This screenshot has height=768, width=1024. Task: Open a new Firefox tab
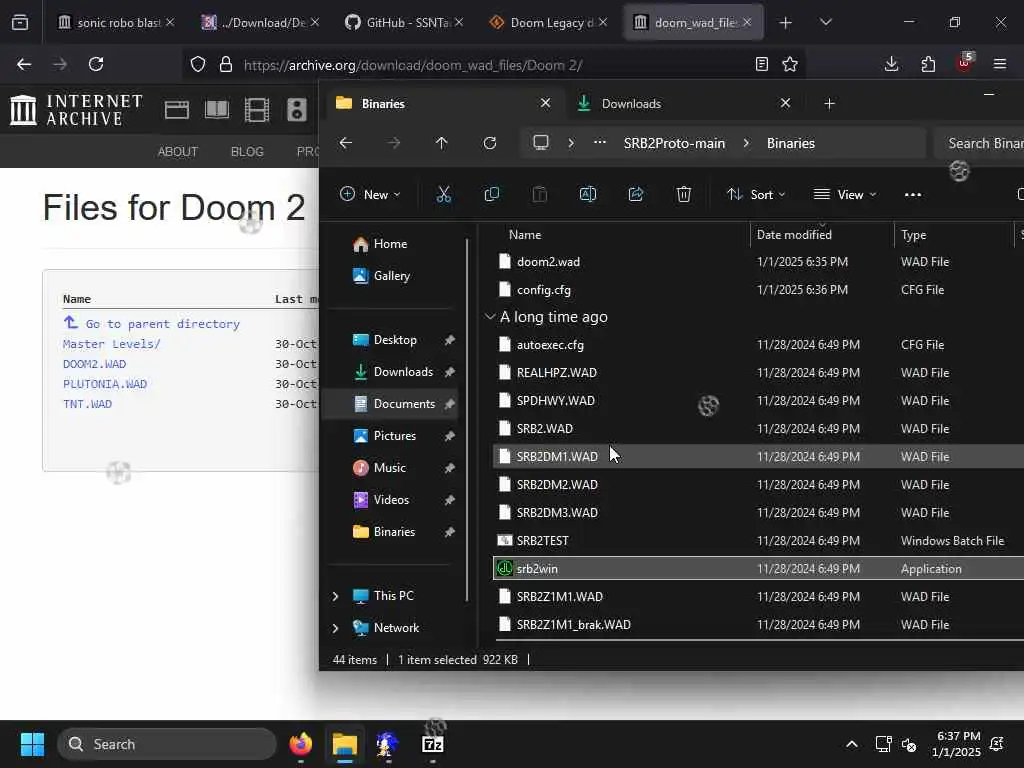(x=786, y=22)
